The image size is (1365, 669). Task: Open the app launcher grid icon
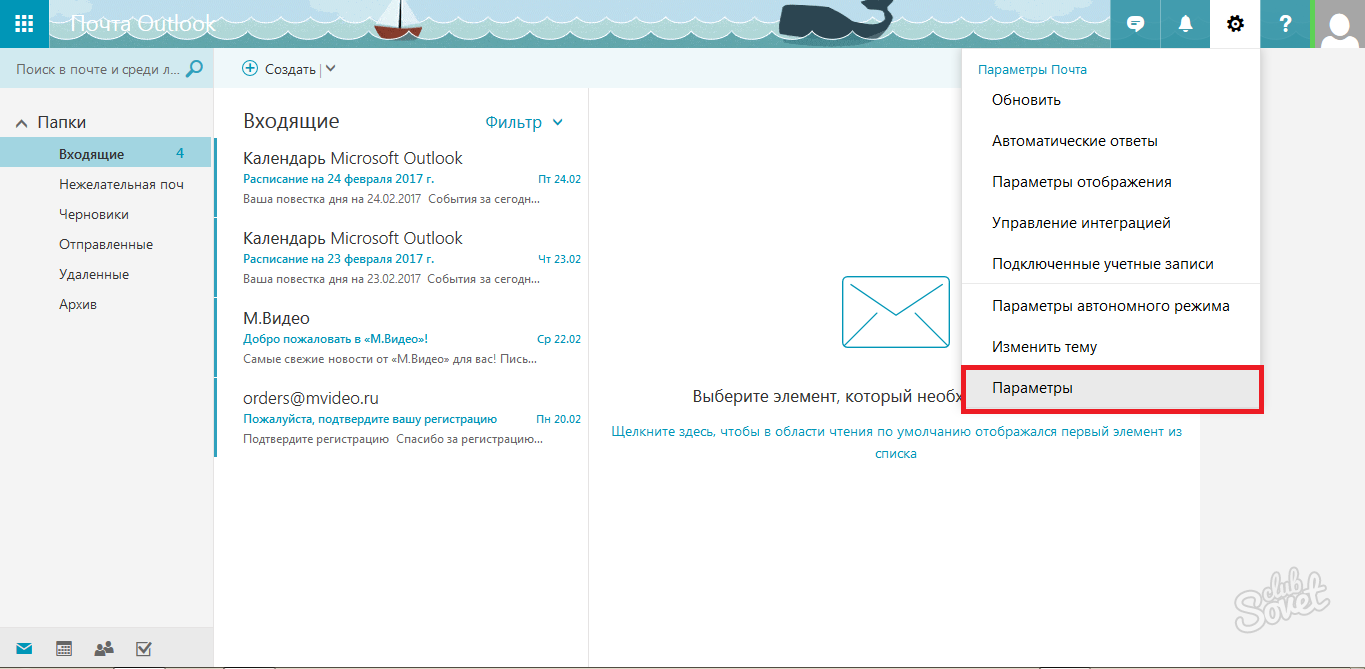tap(24, 24)
